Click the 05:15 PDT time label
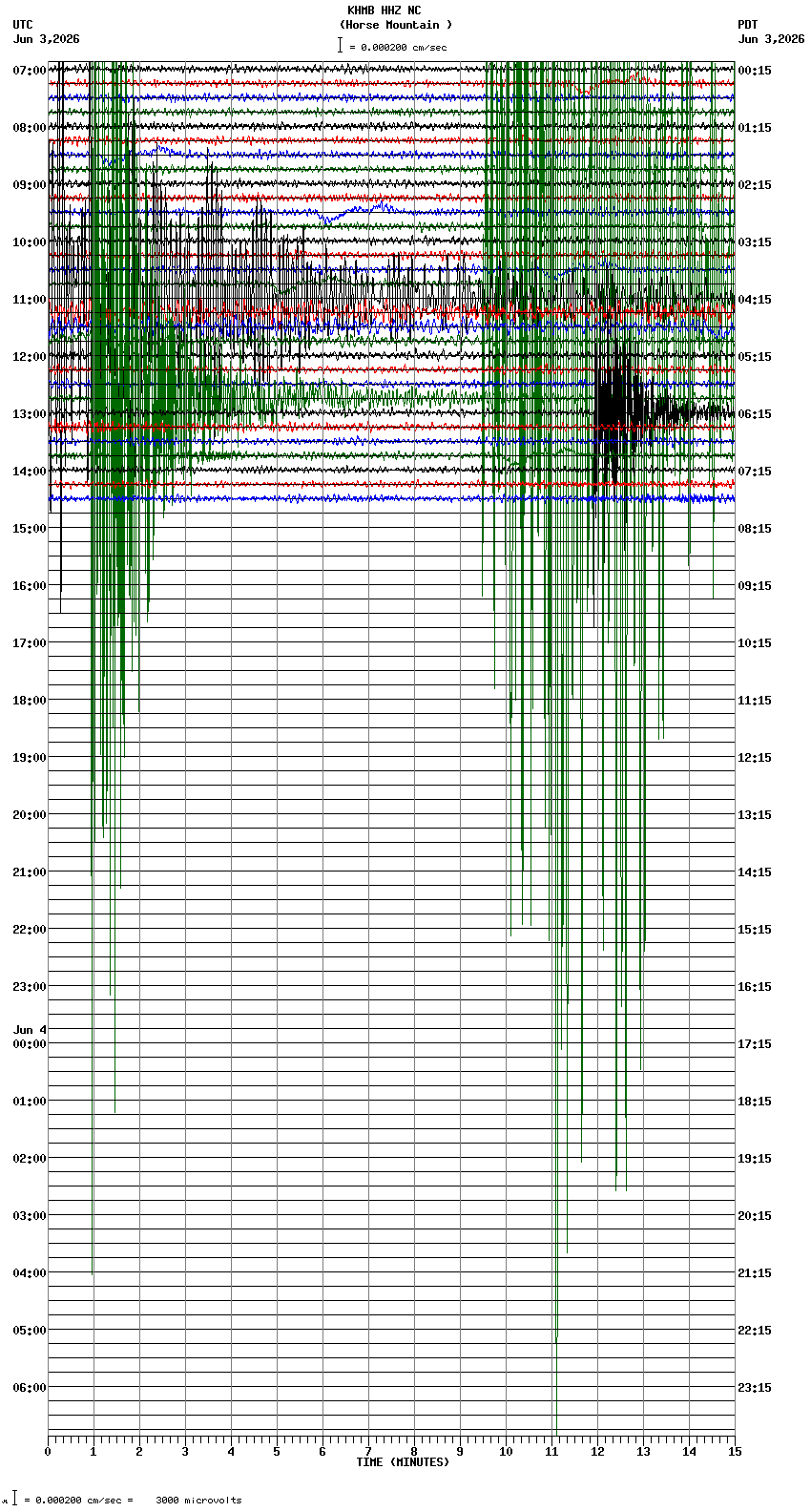 (755, 357)
